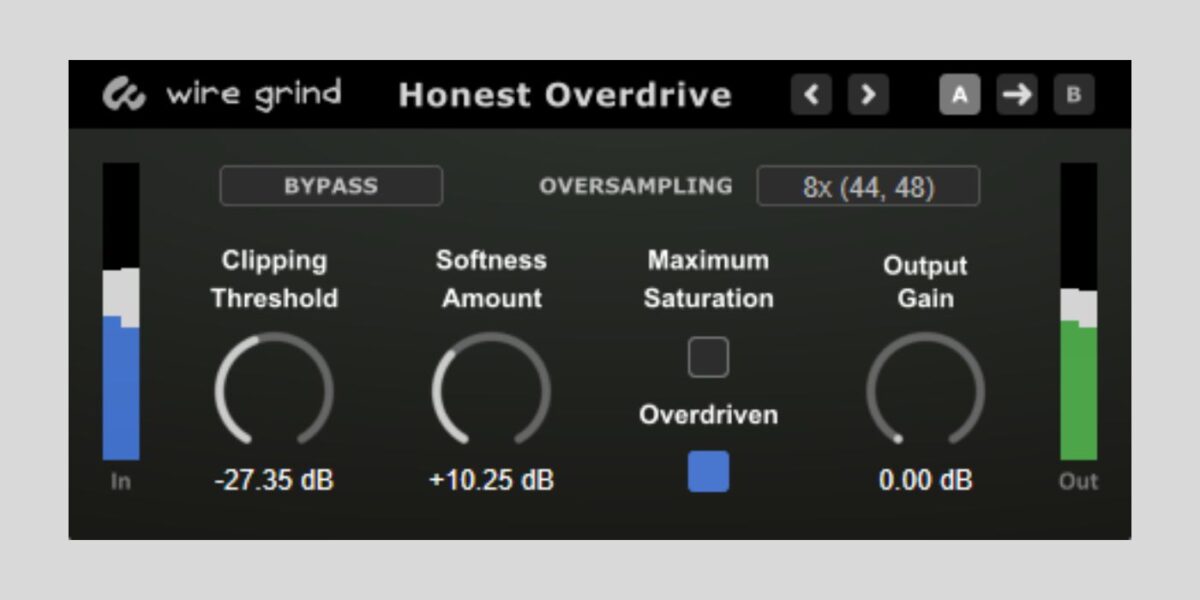Select preset slot B

(1074, 94)
